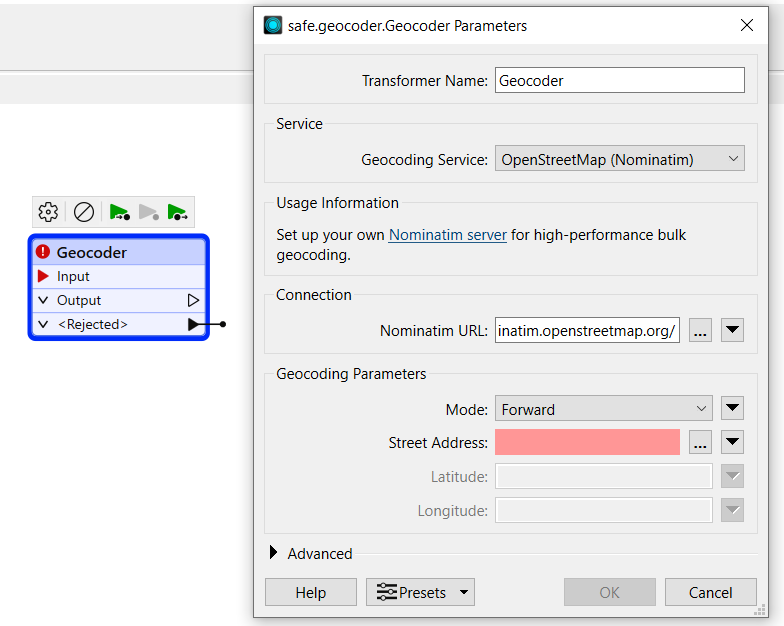Viewport: 784px width, 626px height.
Task: Click the red error icon on Geocoder
Action: pos(43,252)
